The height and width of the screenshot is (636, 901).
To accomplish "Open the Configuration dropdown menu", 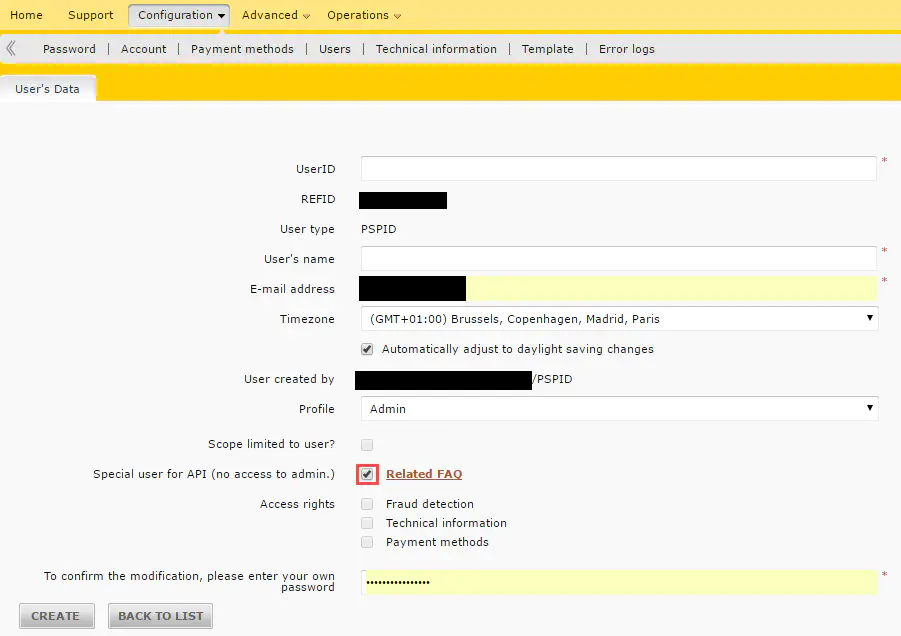I will pos(178,15).
